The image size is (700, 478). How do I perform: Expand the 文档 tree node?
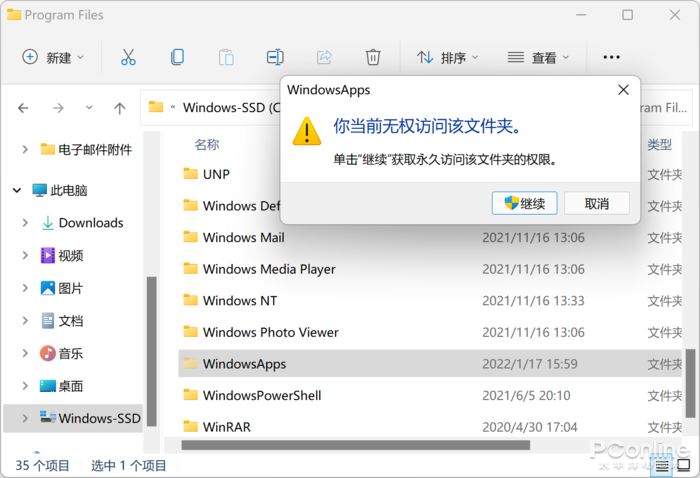tap(25, 320)
